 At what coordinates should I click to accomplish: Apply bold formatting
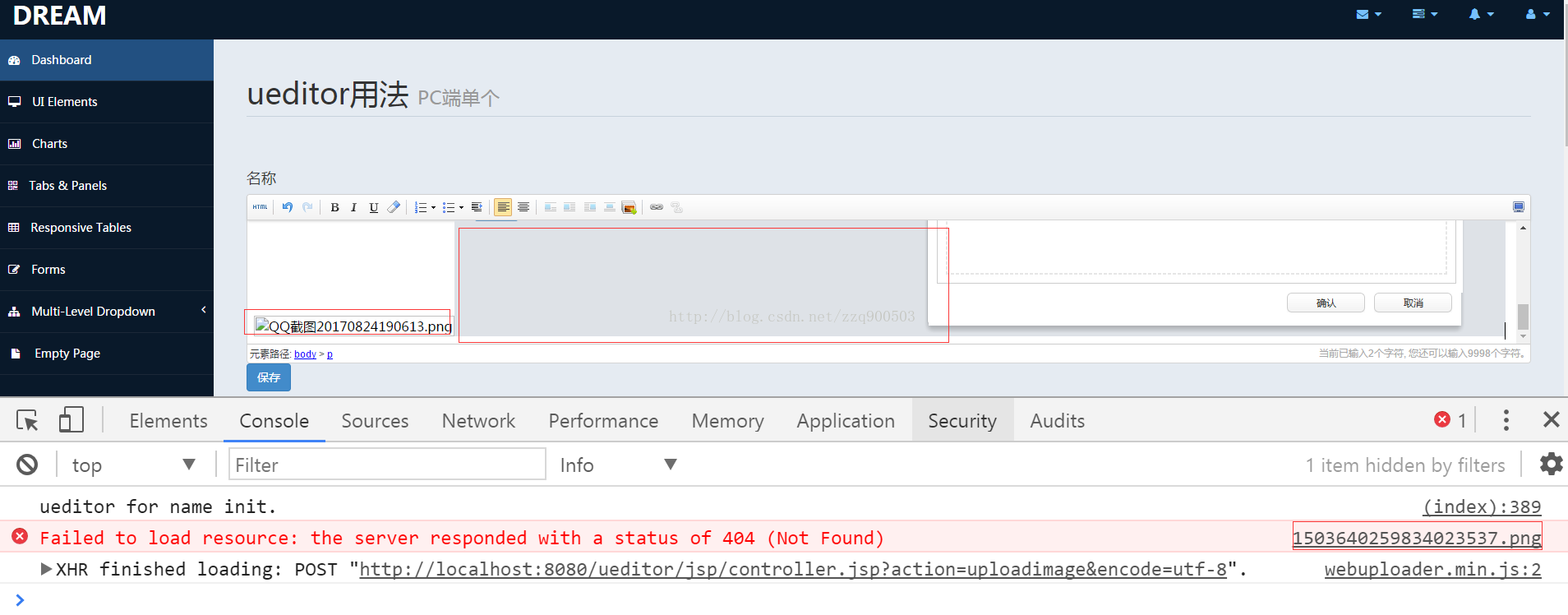[x=334, y=207]
